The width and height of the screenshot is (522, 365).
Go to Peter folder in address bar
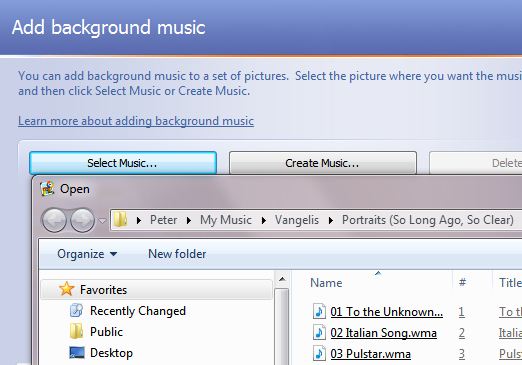(163, 220)
